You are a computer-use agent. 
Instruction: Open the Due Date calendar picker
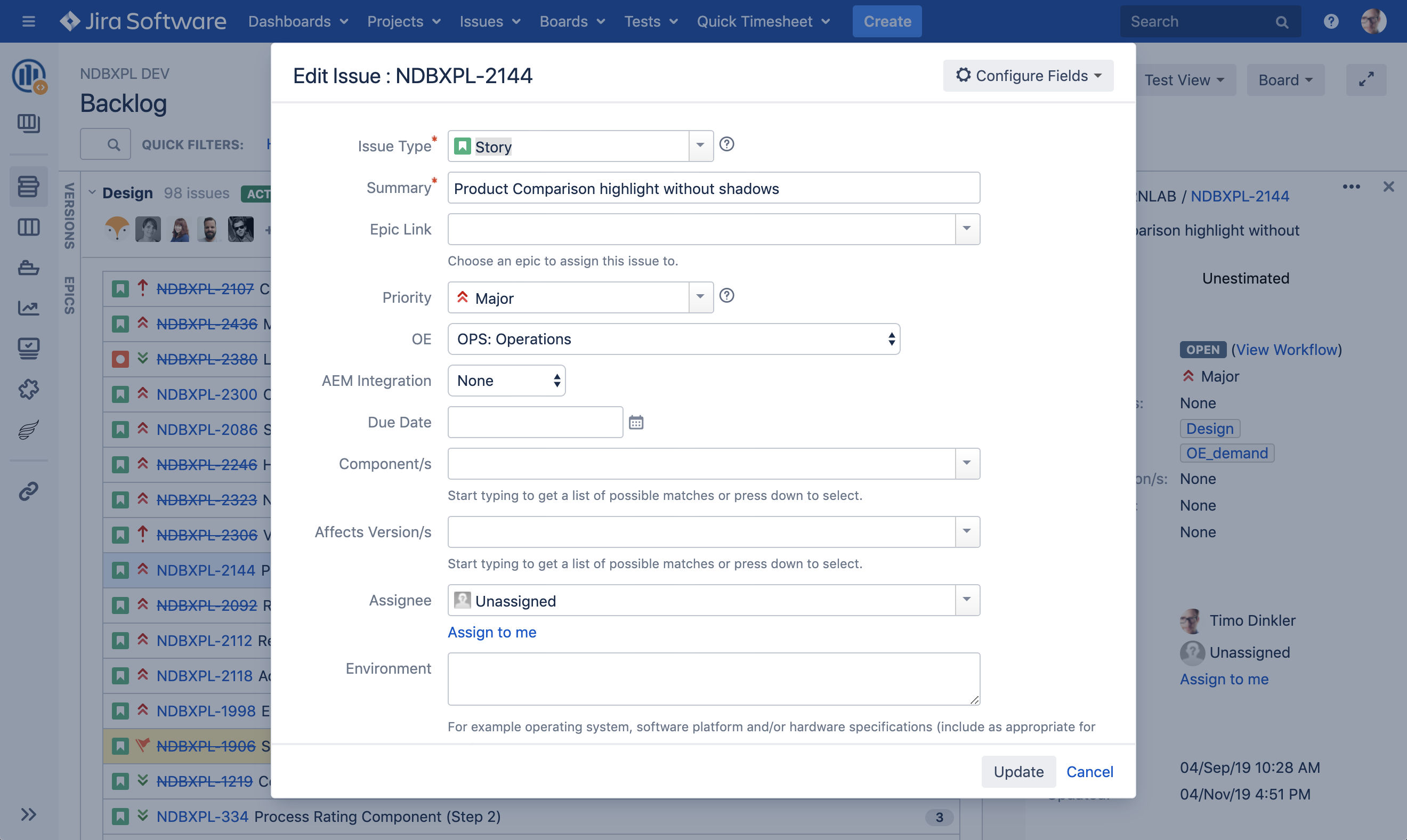click(x=636, y=422)
